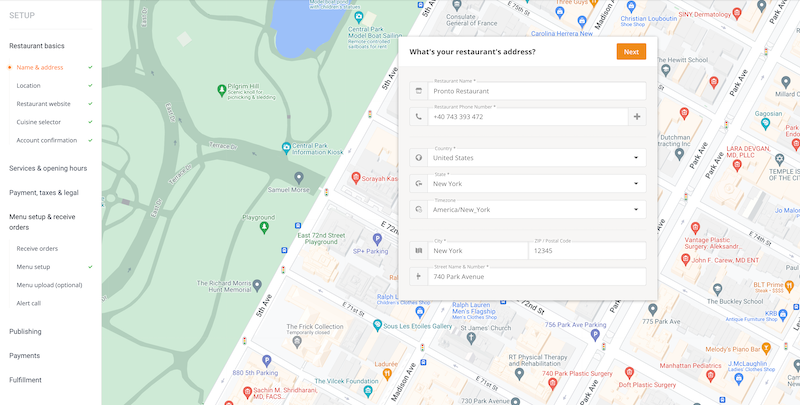Click the city map icon beside City
The width and height of the screenshot is (800, 405).
pyautogui.click(x=419, y=250)
